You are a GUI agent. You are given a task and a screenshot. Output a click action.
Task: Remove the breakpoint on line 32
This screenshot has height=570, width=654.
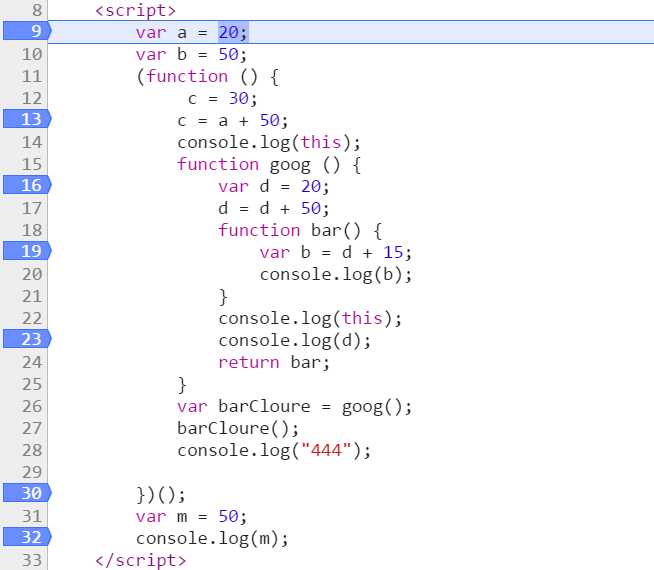pos(27,537)
